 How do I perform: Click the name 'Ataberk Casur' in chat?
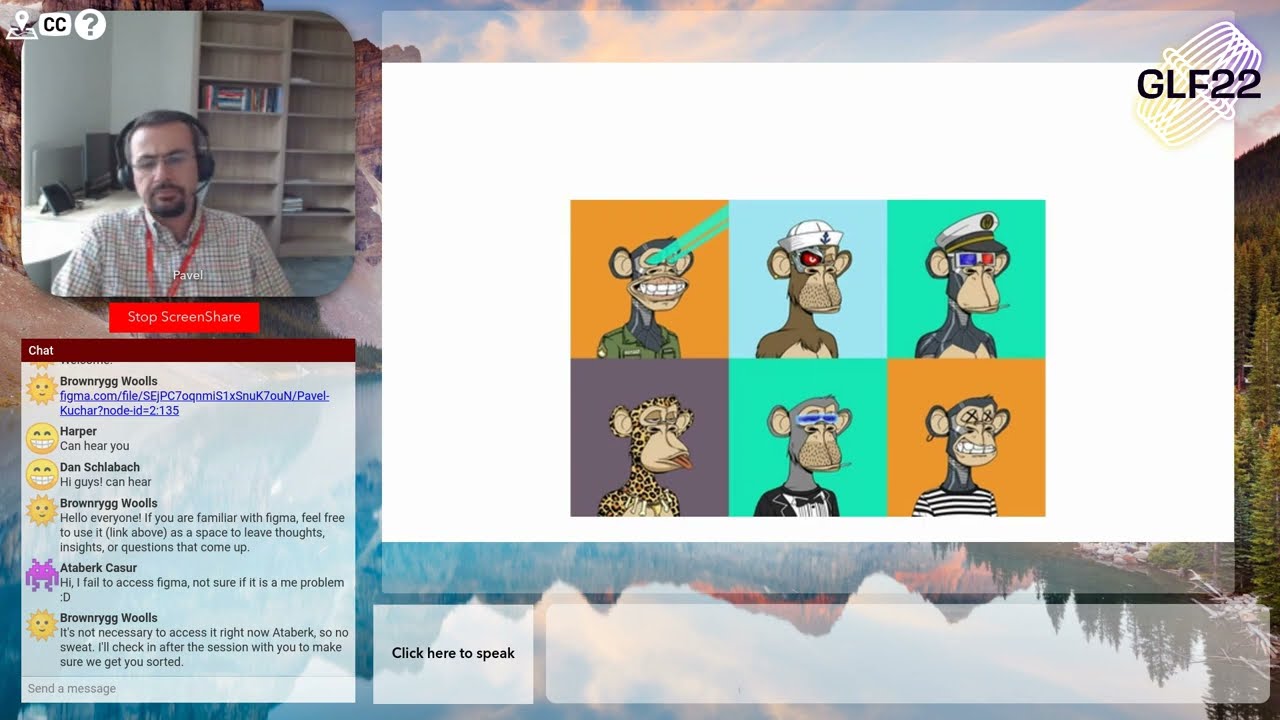click(x=98, y=568)
